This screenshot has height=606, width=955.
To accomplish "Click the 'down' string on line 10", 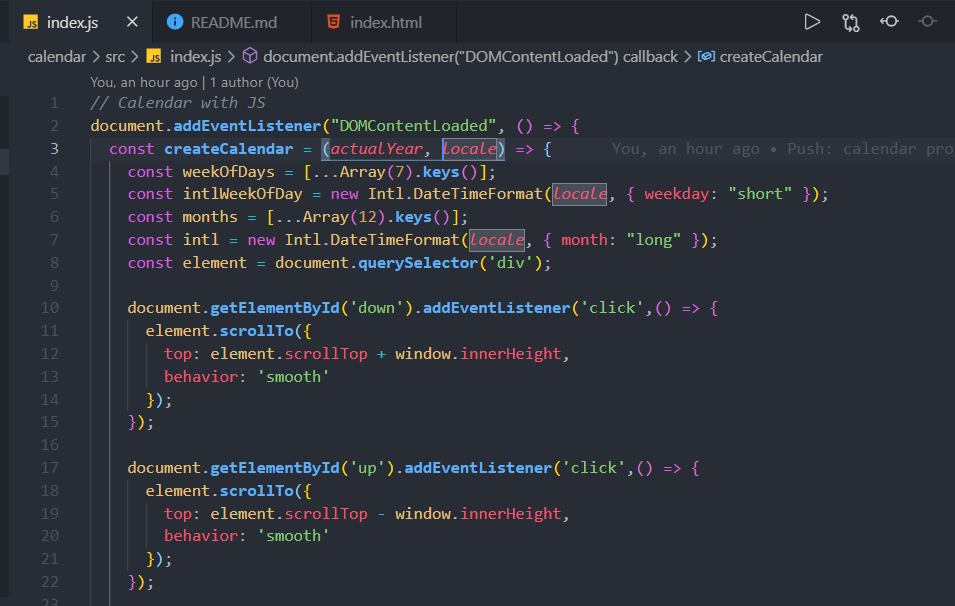I will [x=376, y=308].
